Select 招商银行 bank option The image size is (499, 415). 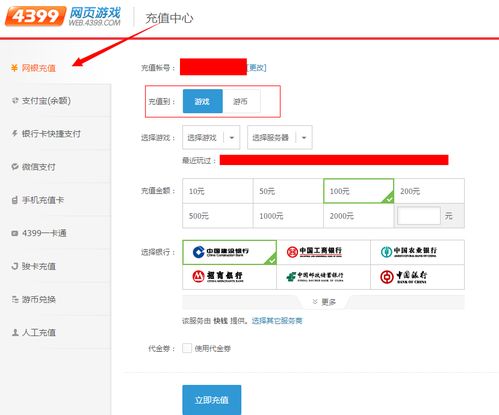(230, 277)
